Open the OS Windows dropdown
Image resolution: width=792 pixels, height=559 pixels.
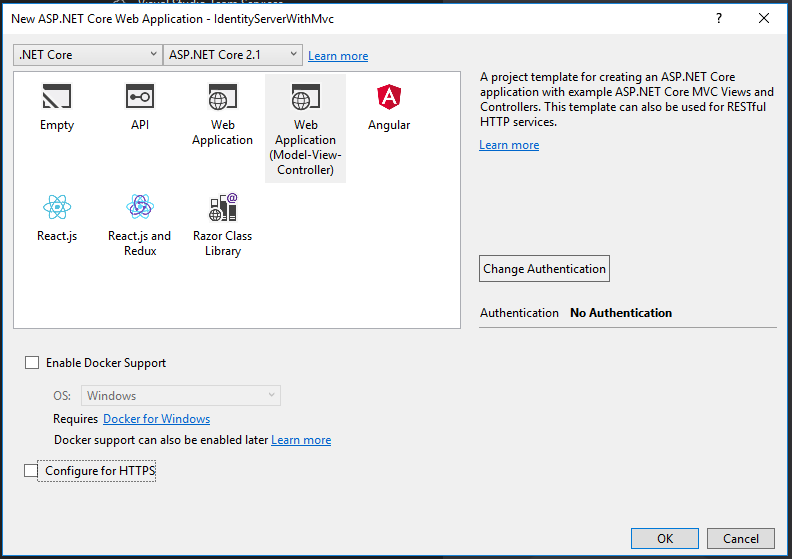[x=181, y=395]
